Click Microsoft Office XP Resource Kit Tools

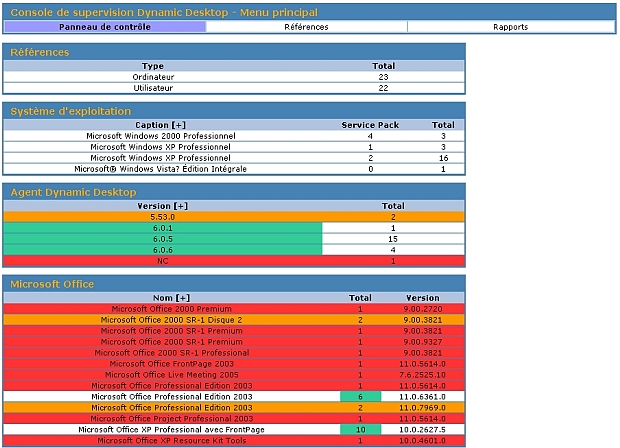234,440
